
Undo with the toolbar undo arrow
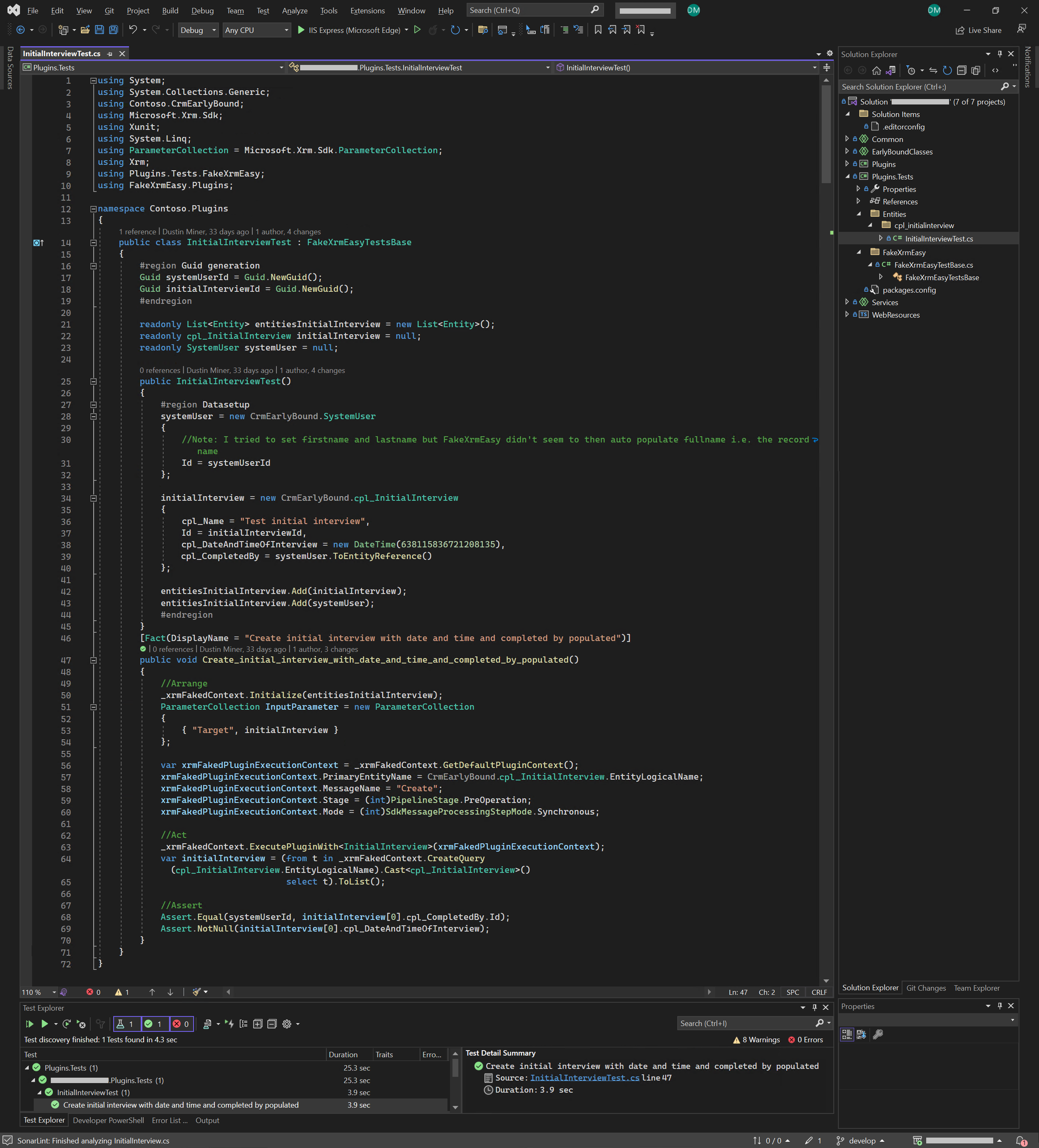[133, 30]
